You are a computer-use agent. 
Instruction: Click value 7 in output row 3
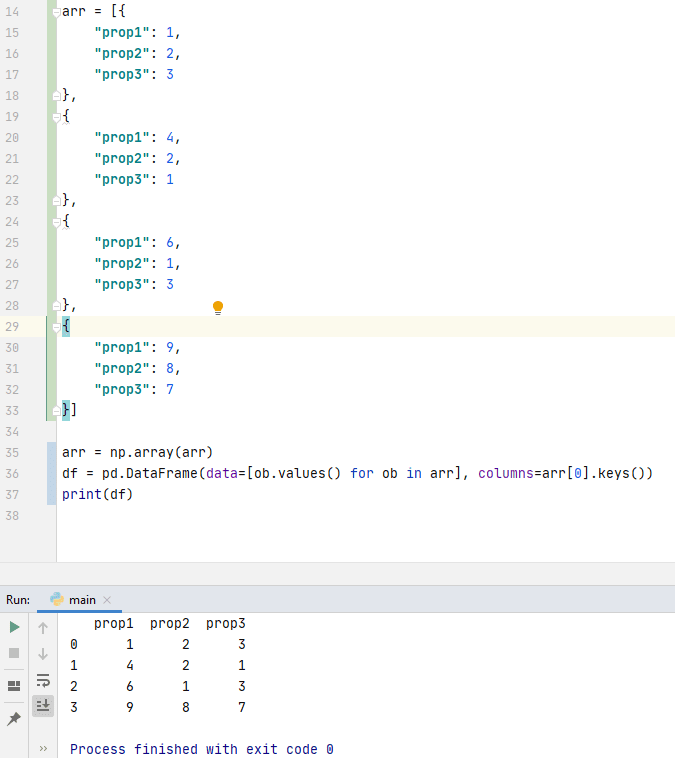click(x=242, y=707)
